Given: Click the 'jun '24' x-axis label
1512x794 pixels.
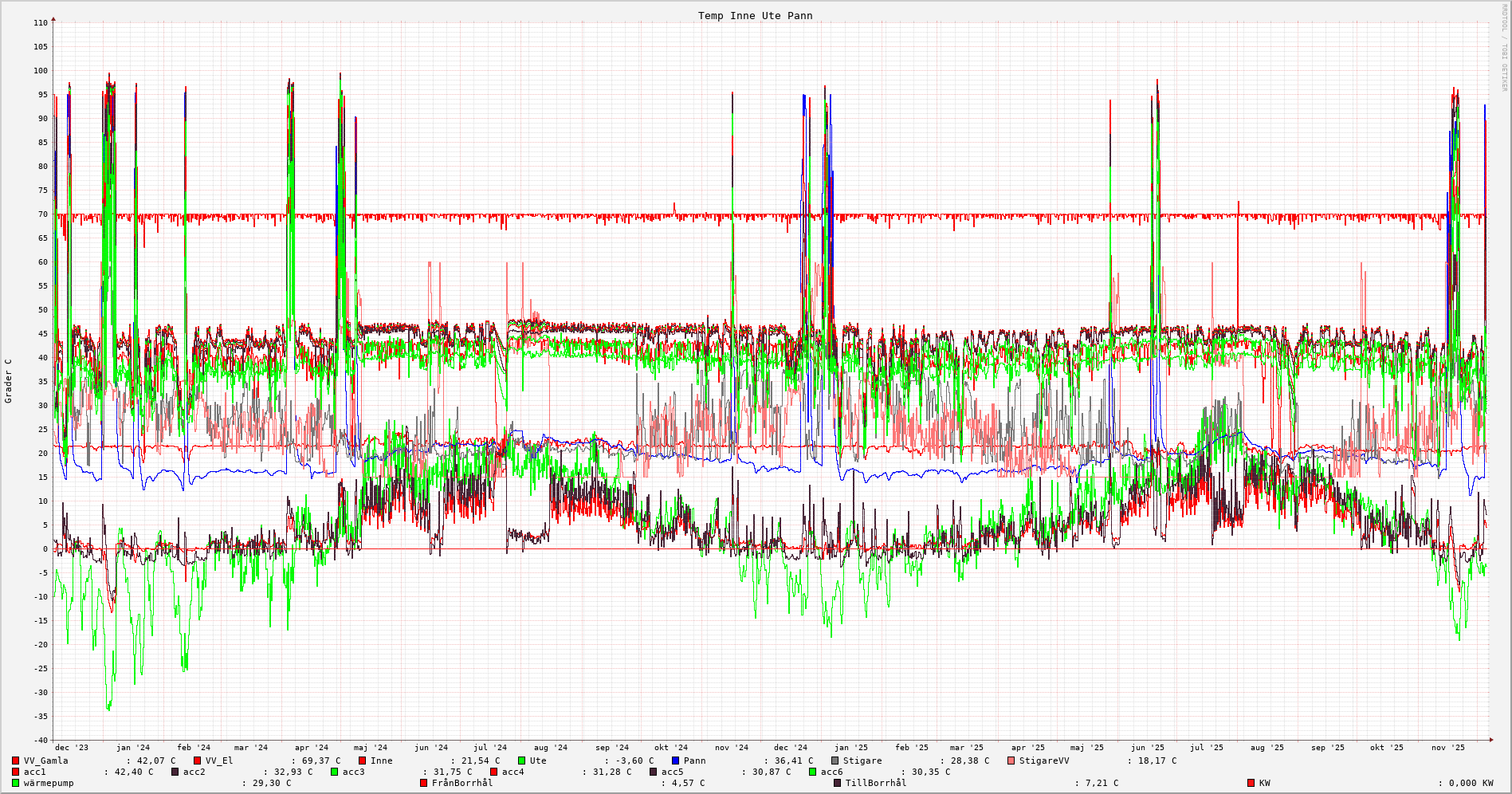Looking at the screenshot, I should [431, 748].
